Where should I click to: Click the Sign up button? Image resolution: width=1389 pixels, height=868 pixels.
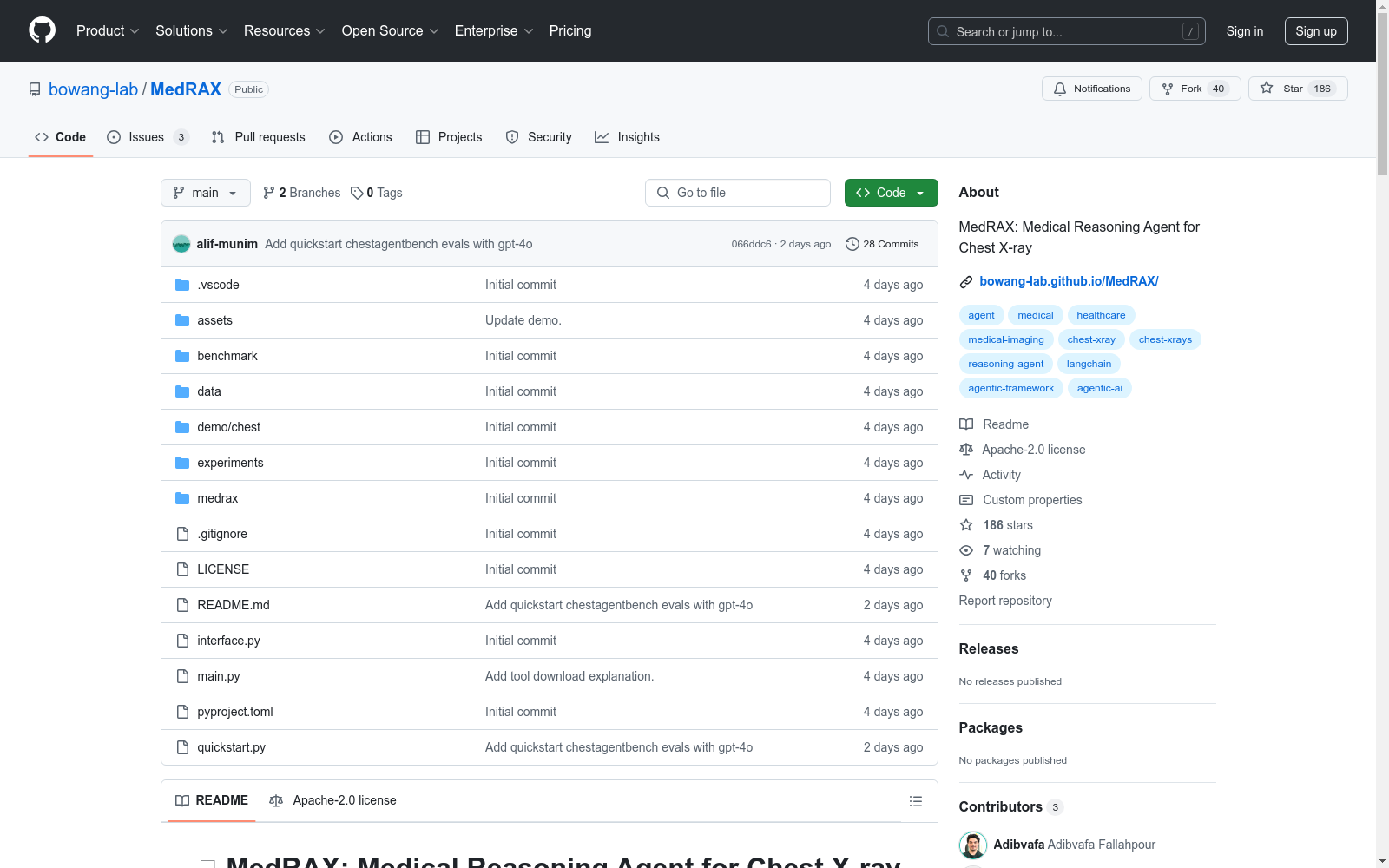click(x=1316, y=31)
